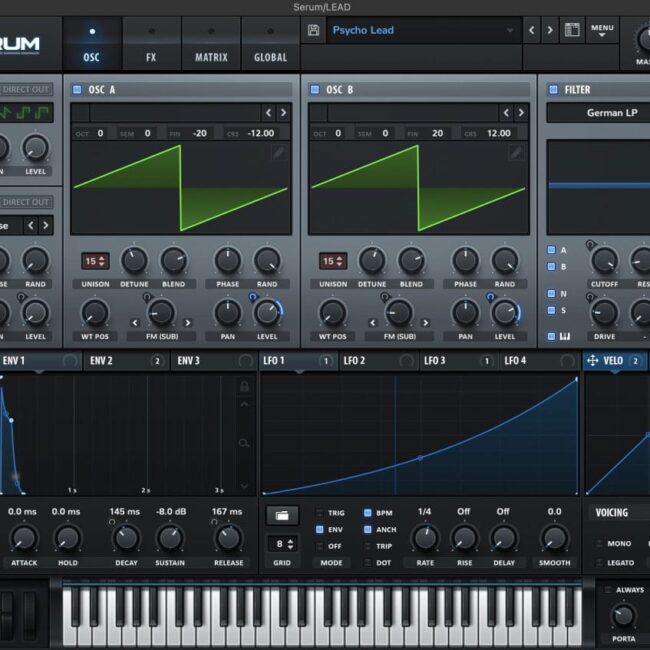This screenshot has width=650, height=650.
Task: Click the pencil edit icon in OSC B
Action: click(x=516, y=153)
